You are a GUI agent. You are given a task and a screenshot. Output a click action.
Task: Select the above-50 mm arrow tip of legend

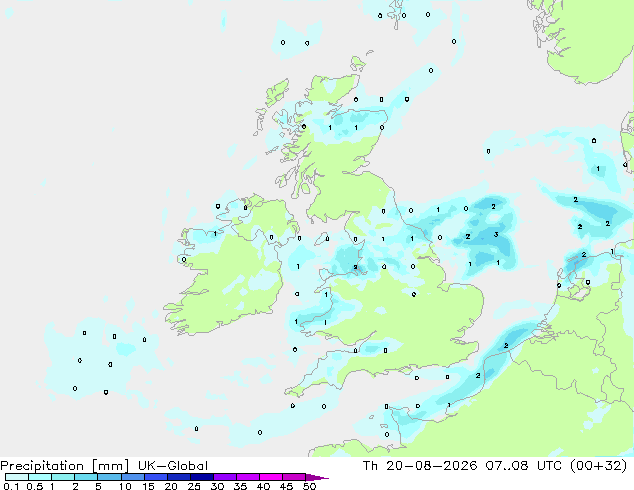pos(317,477)
